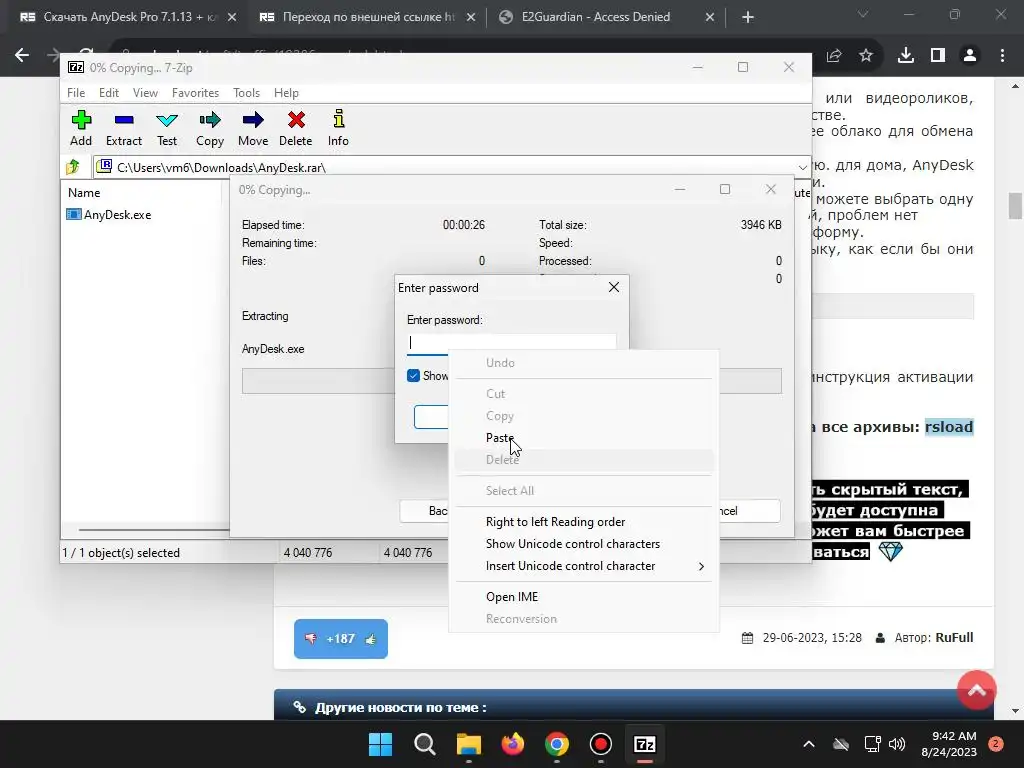
Task: Click the Info toolbar icon
Action: point(338,128)
